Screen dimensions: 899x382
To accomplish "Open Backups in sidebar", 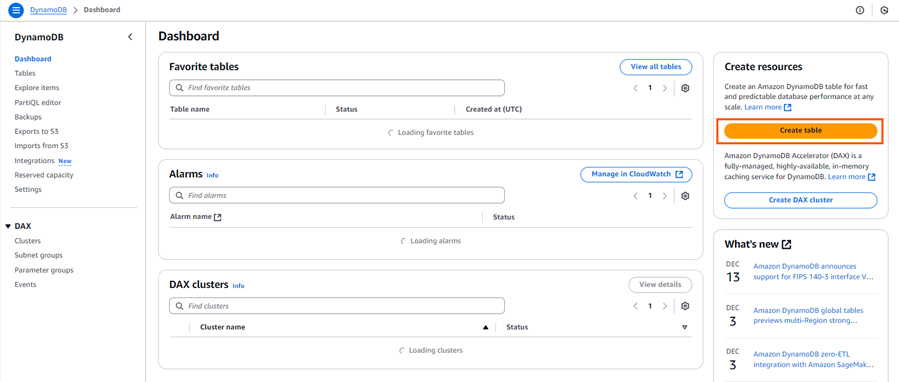I will tap(28, 117).
